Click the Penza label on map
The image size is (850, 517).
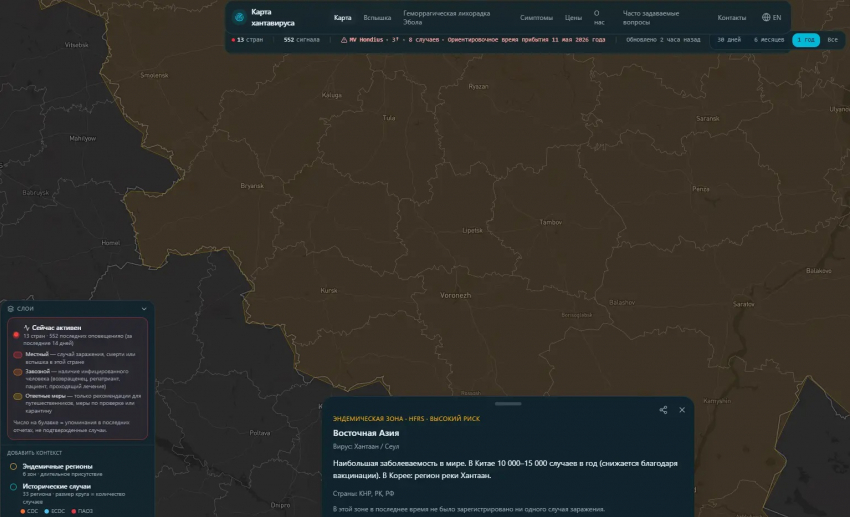click(701, 189)
